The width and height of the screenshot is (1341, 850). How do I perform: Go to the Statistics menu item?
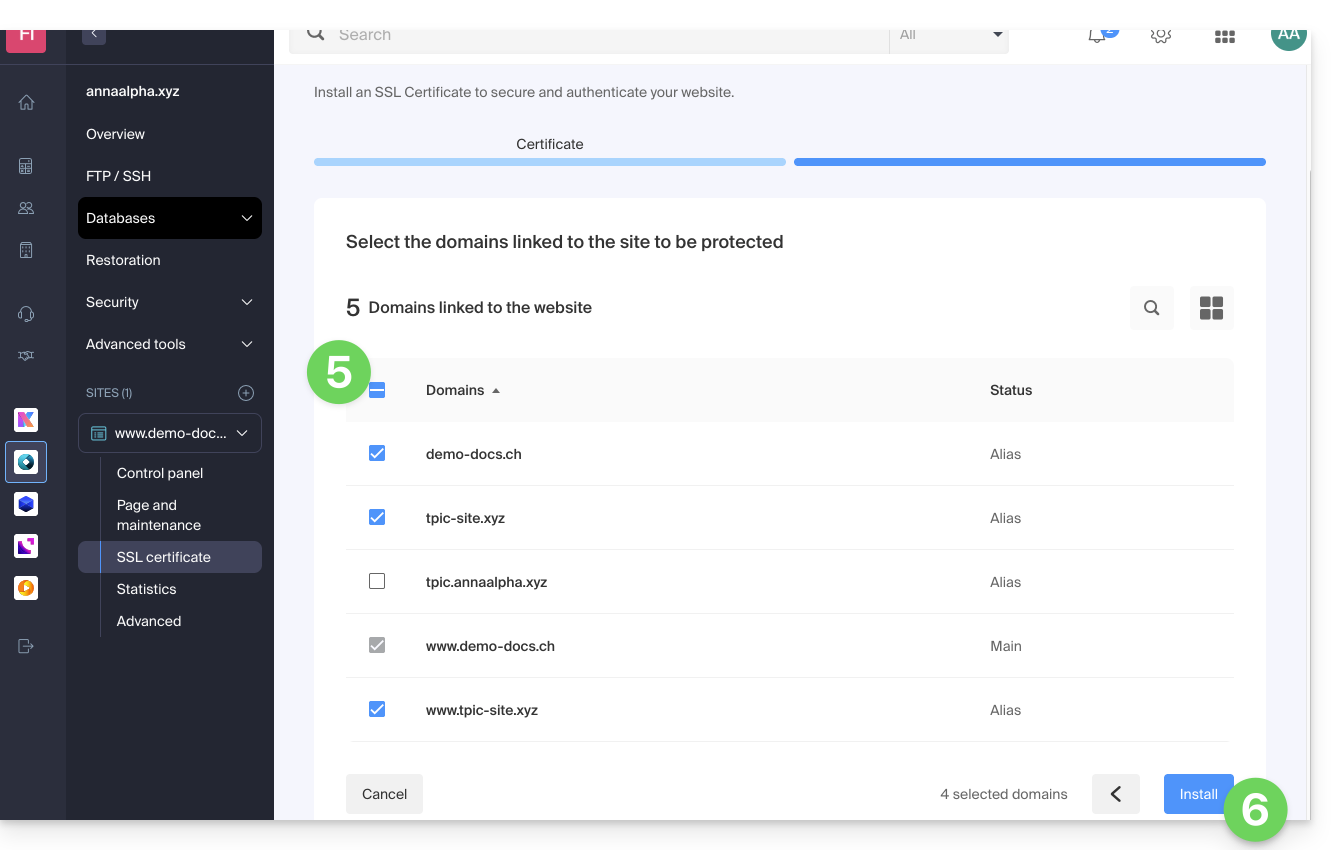pos(146,589)
